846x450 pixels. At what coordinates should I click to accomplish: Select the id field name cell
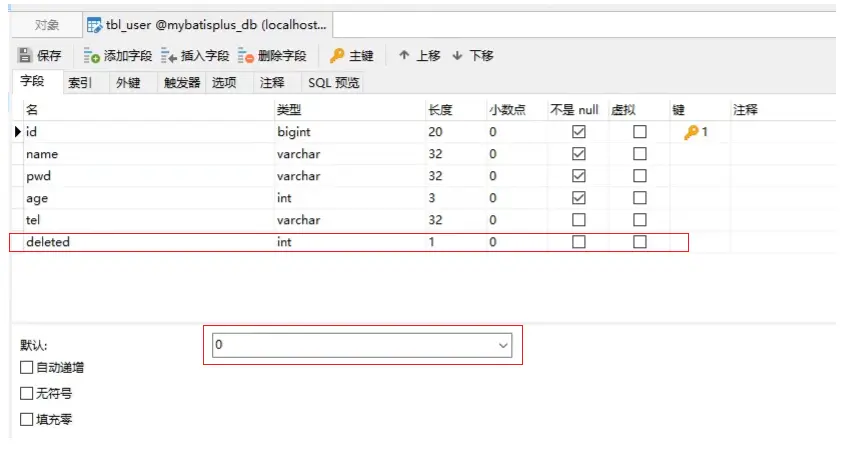pos(148,132)
